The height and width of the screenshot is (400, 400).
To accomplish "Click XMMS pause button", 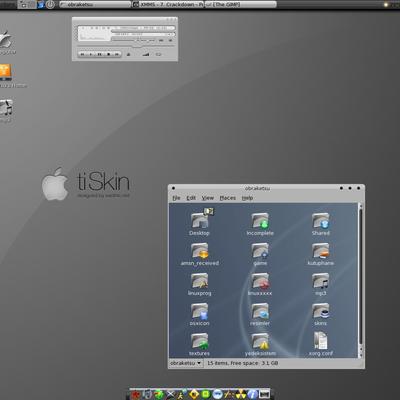I will tap(99, 54).
